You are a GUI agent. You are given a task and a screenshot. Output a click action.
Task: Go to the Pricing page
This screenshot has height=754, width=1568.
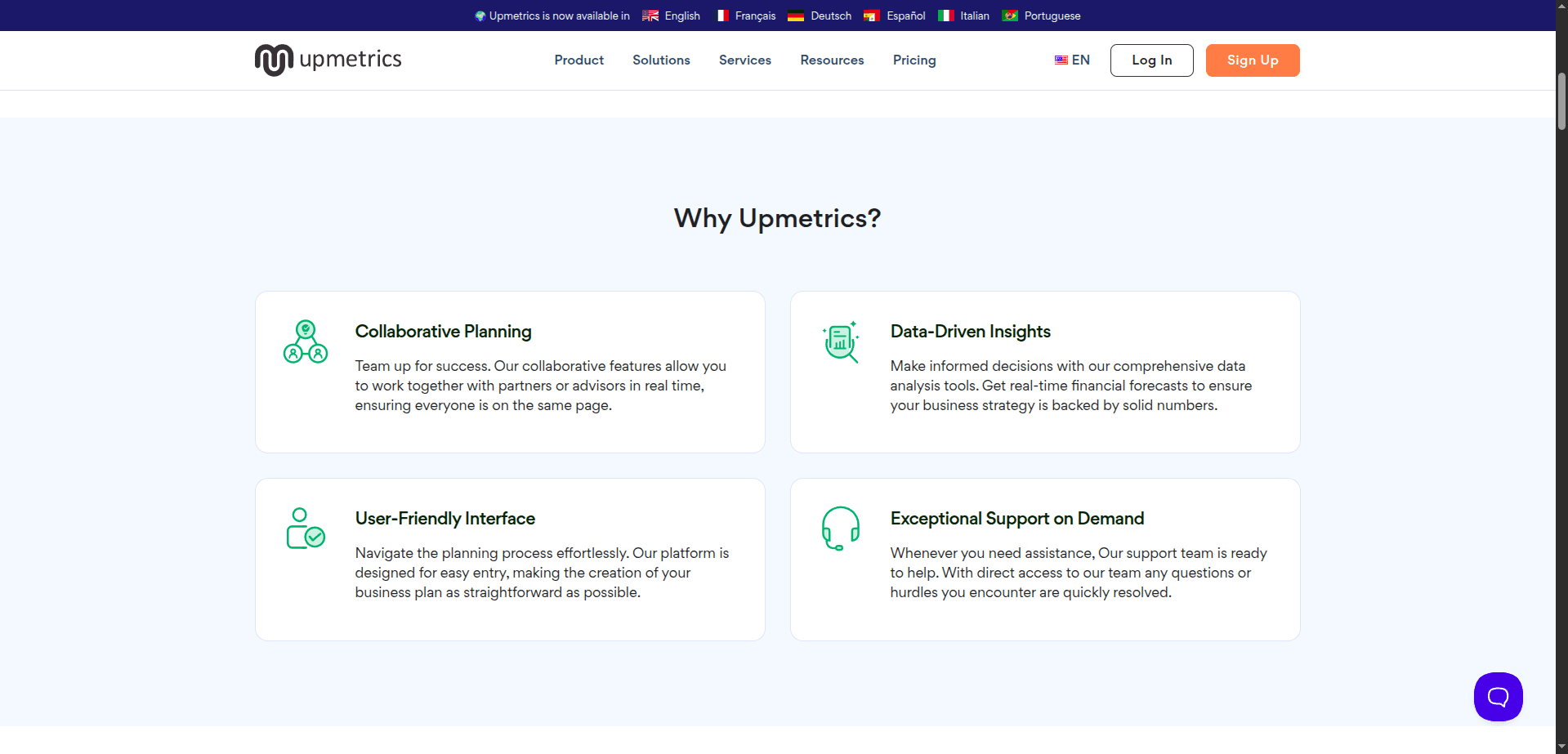[x=914, y=60]
